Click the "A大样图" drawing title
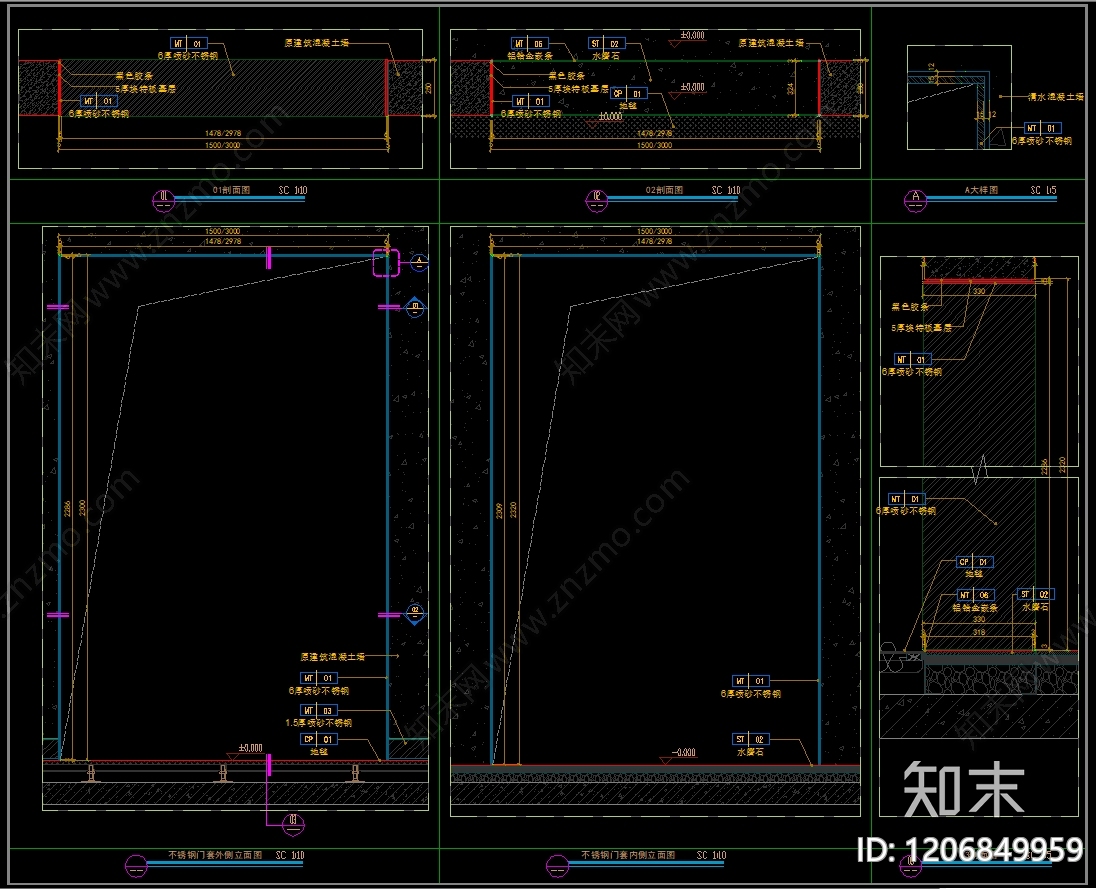Screen dimensions: 1096x889 pyautogui.click(x=981, y=190)
